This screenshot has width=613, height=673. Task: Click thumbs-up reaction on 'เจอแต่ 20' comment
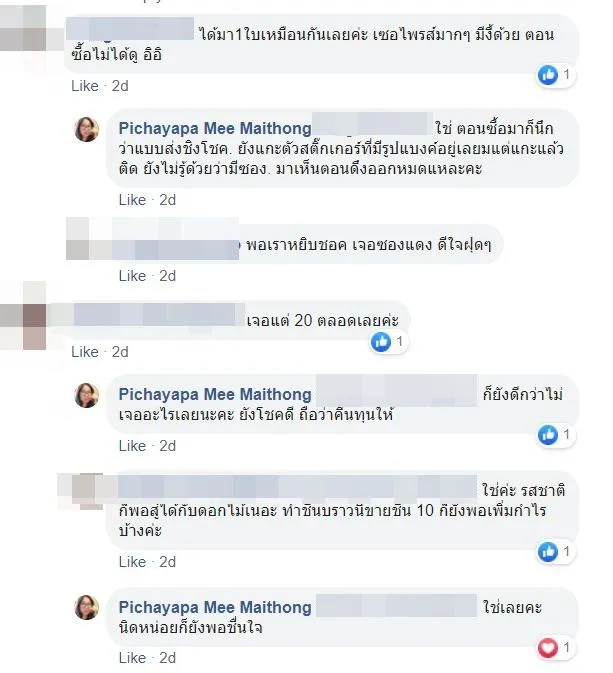381,342
